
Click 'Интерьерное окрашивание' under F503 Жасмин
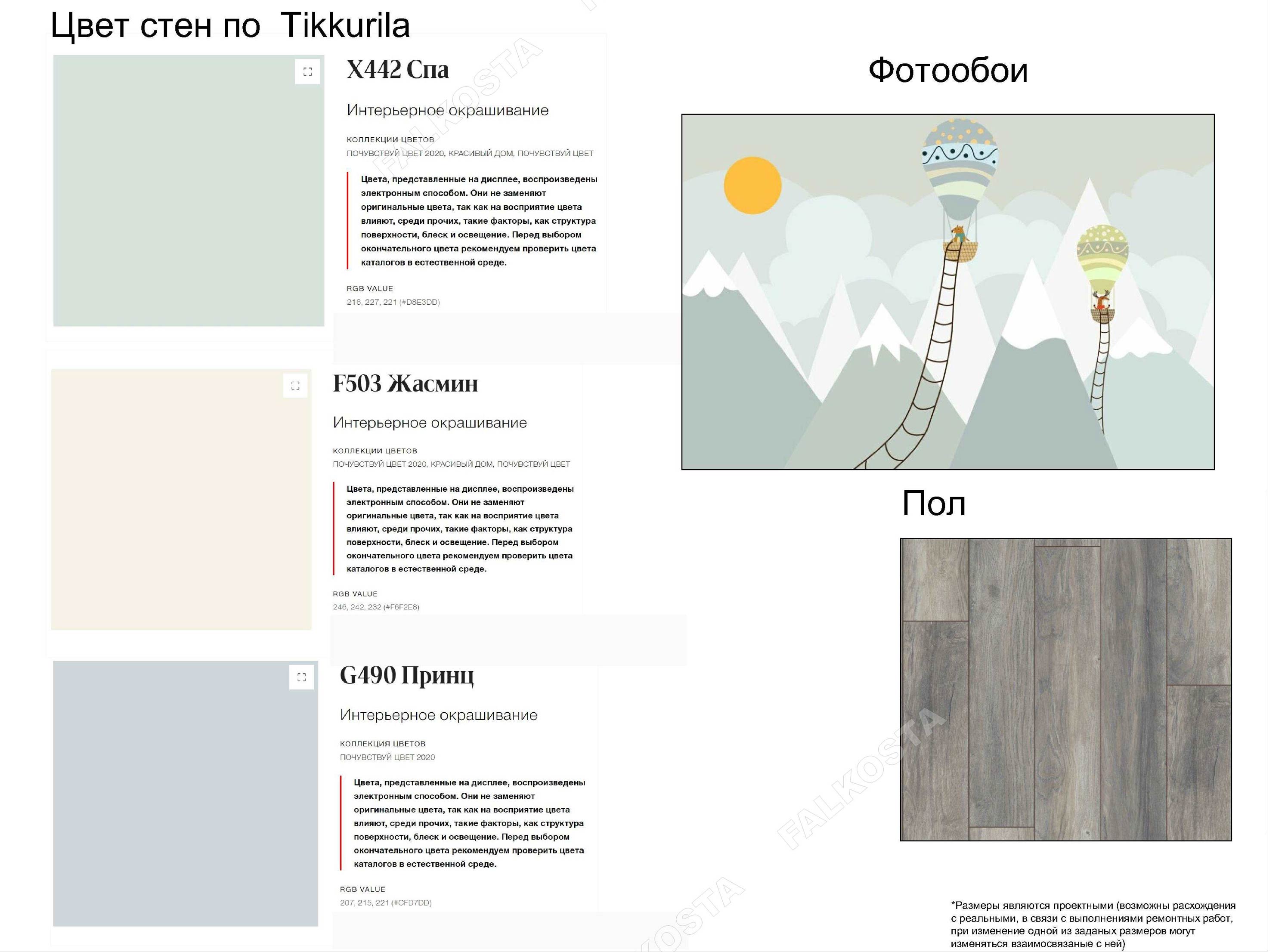(x=430, y=422)
